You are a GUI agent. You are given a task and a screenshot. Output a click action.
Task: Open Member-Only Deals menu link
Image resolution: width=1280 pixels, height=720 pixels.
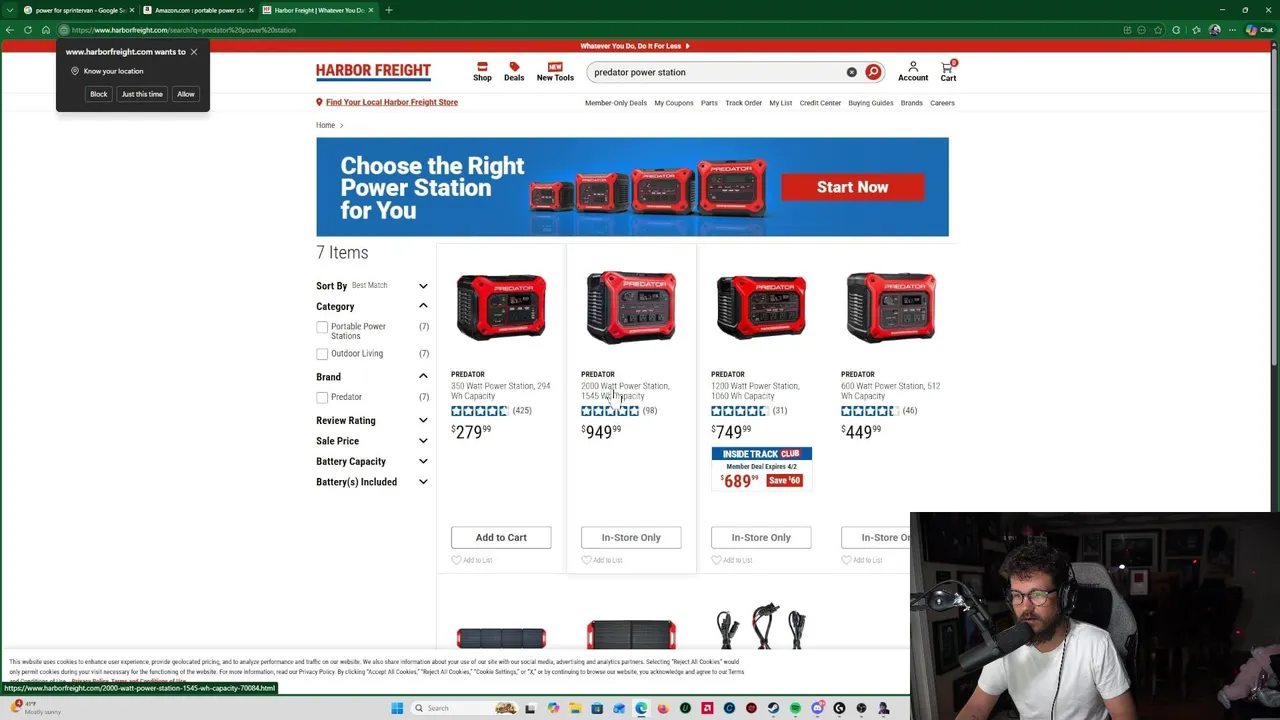click(x=616, y=103)
